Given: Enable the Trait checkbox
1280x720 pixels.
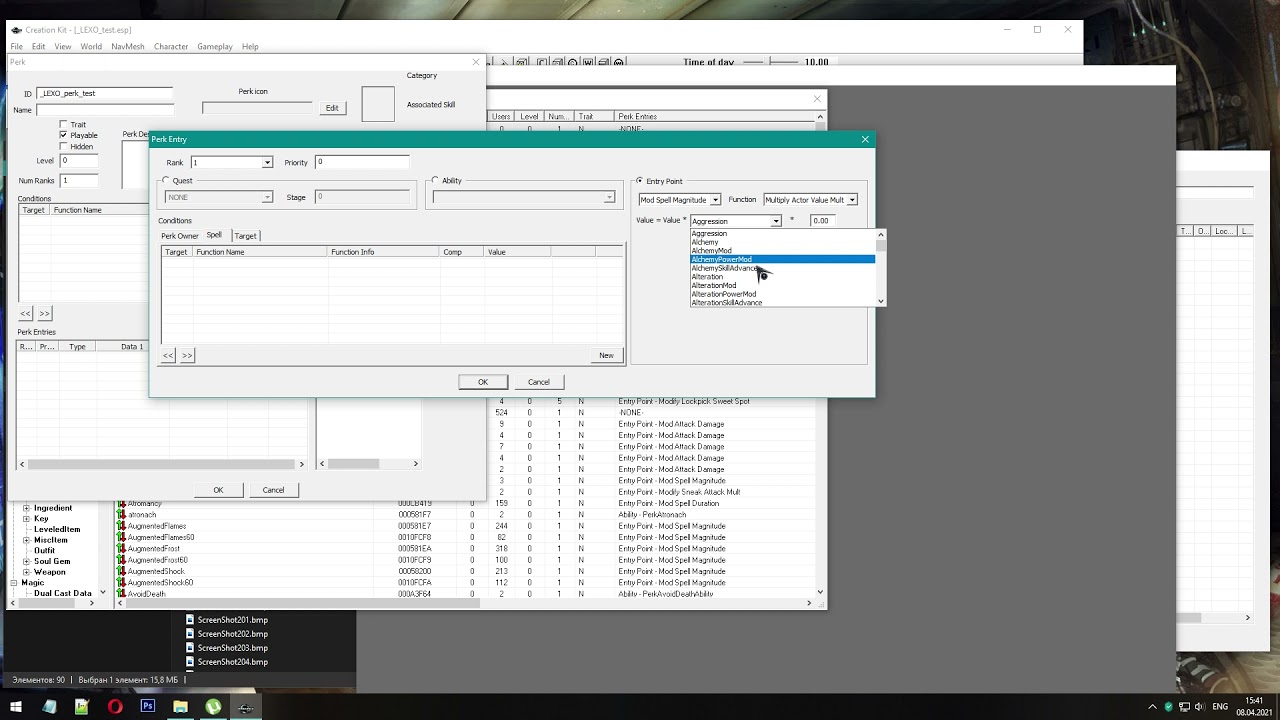Looking at the screenshot, I should pos(64,125).
